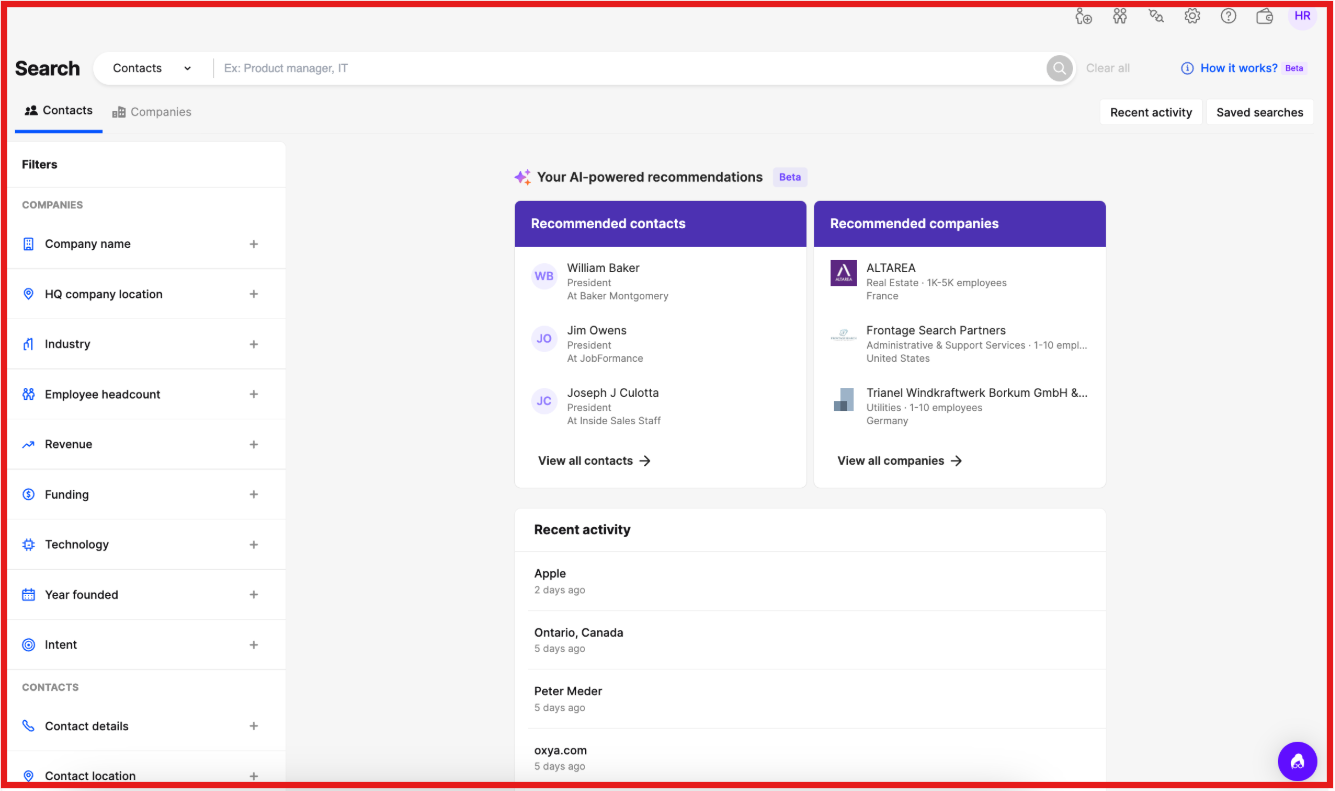Click the calendar icon beside Year founded
Viewport: 1335px width, 791px height.
tap(28, 595)
